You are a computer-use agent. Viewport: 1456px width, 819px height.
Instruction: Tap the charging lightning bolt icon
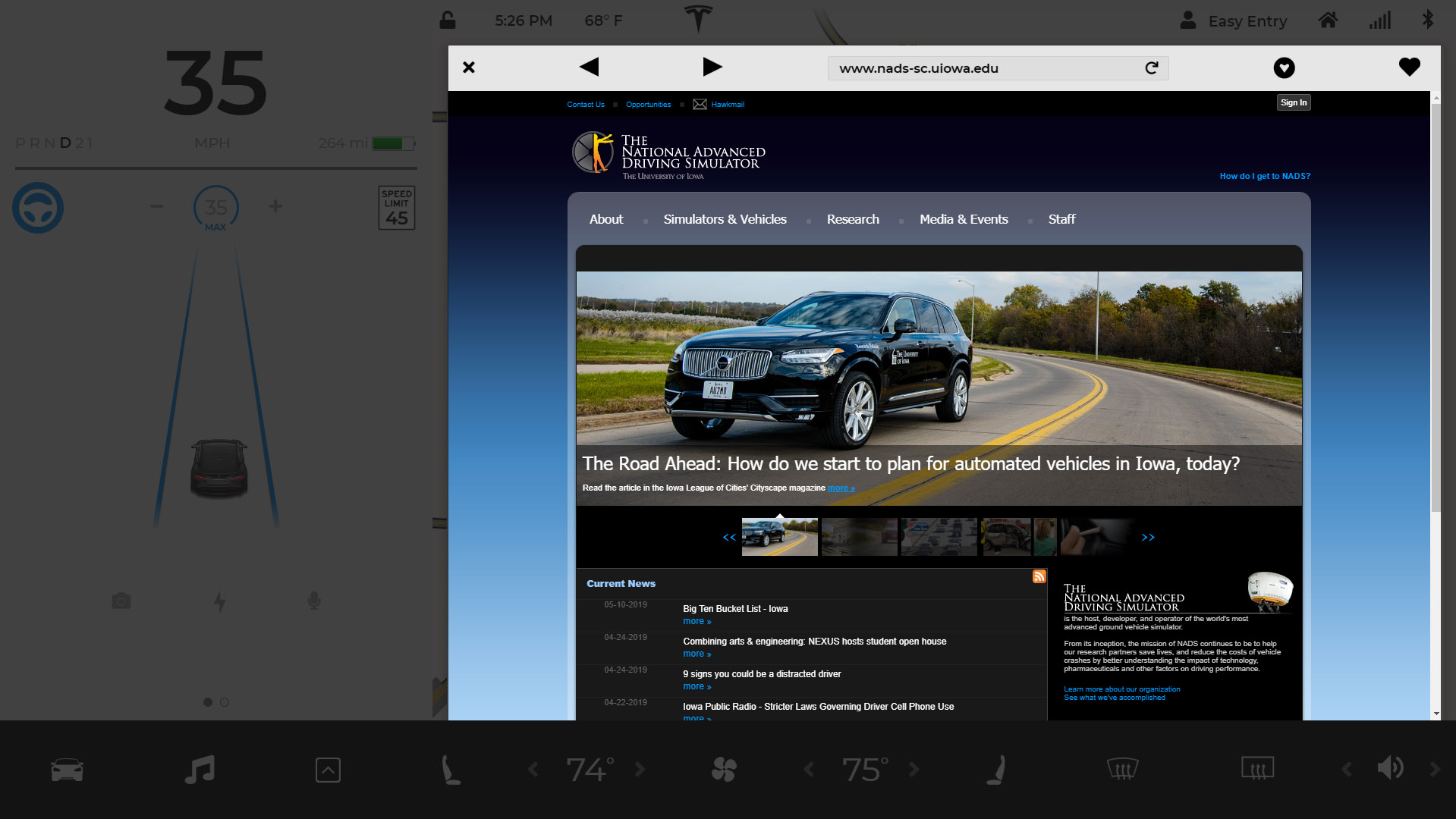(219, 602)
